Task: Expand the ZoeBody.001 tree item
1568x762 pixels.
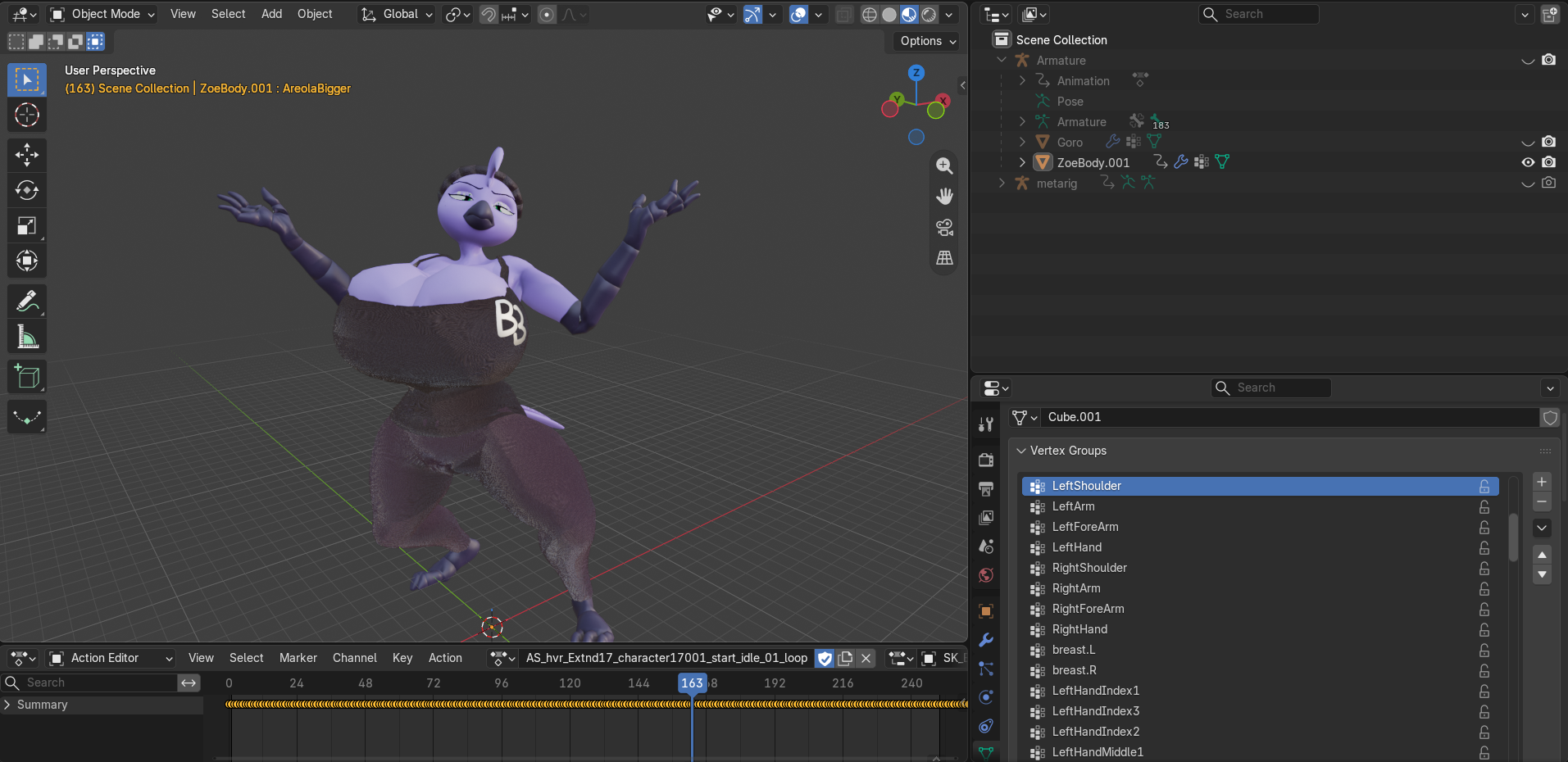Action: (x=1022, y=162)
